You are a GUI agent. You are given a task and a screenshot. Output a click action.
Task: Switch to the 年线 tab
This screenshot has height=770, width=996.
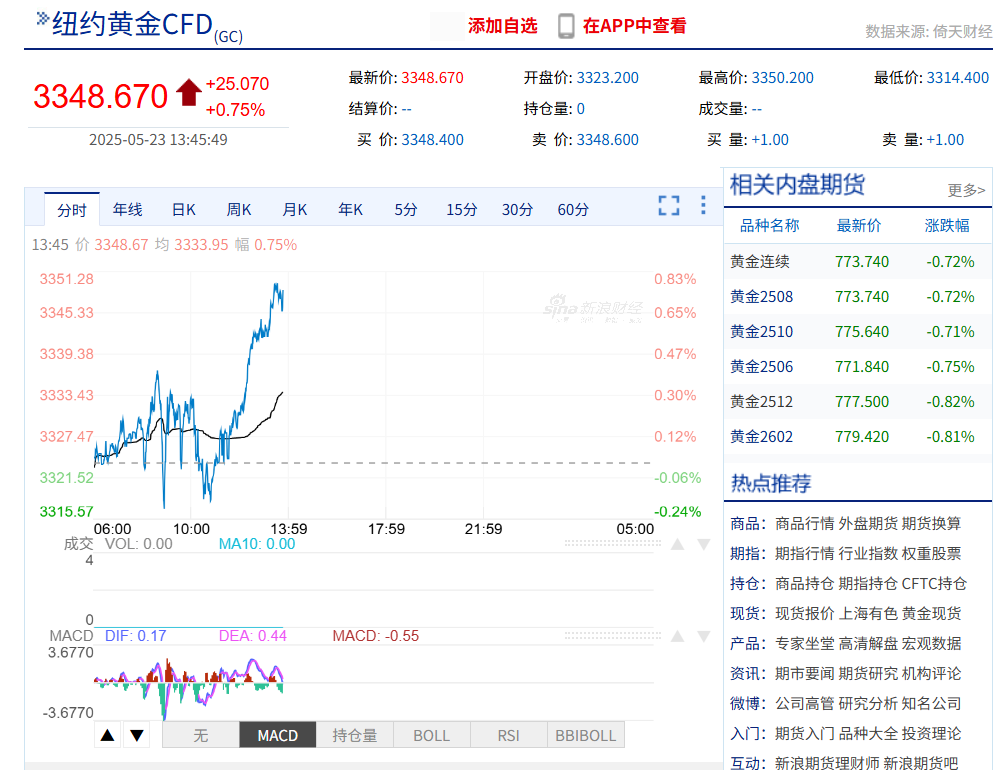pos(127,210)
